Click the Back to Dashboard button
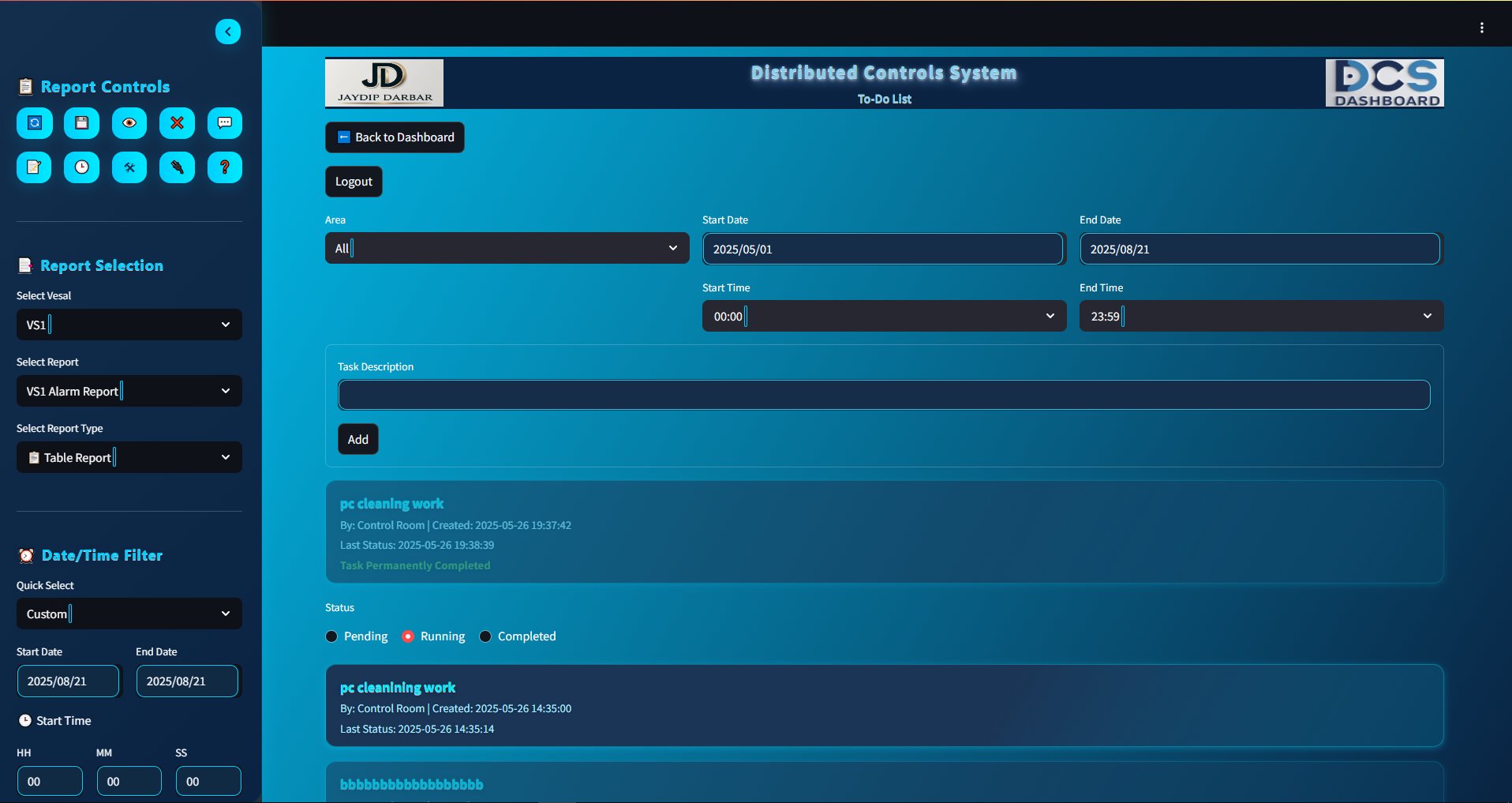The image size is (1512, 803). [395, 137]
